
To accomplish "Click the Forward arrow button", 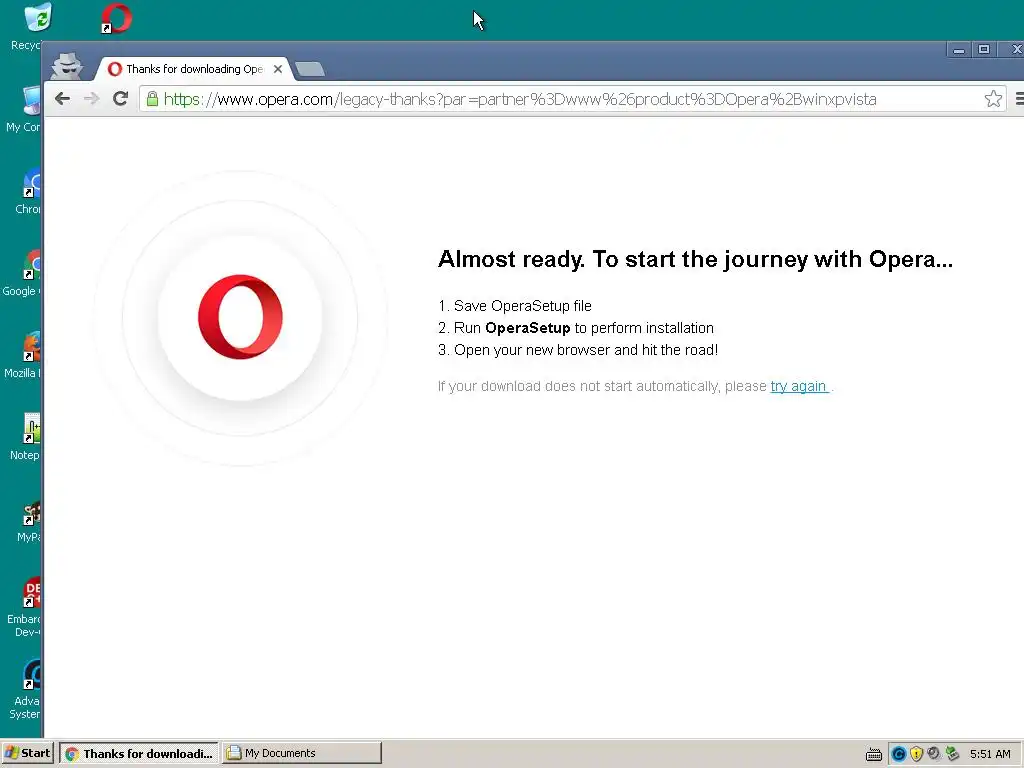I will (91, 99).
